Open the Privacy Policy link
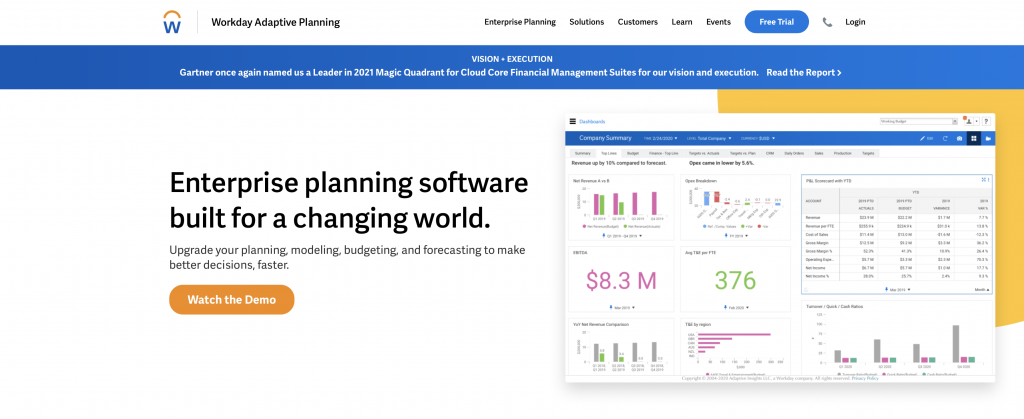Image resolution: width=1024 pixels, height=419 pixels. click(865, 378)
